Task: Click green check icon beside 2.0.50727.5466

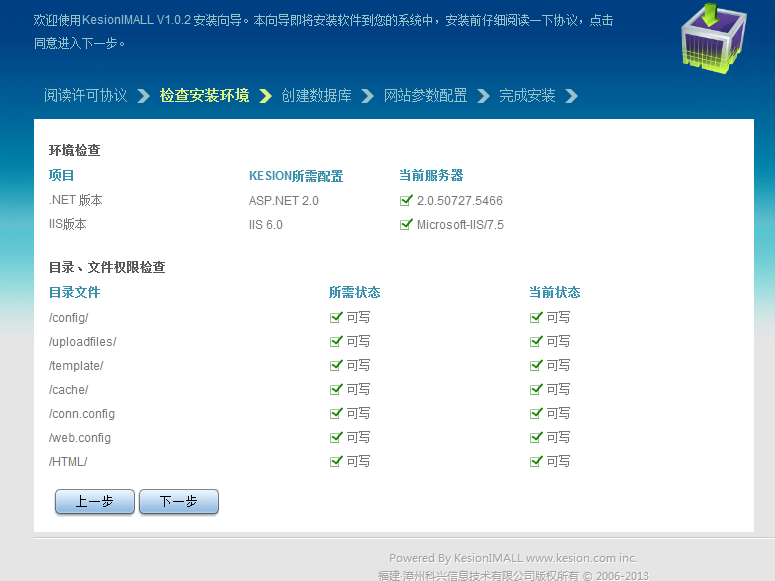Action: coord(406,200)
